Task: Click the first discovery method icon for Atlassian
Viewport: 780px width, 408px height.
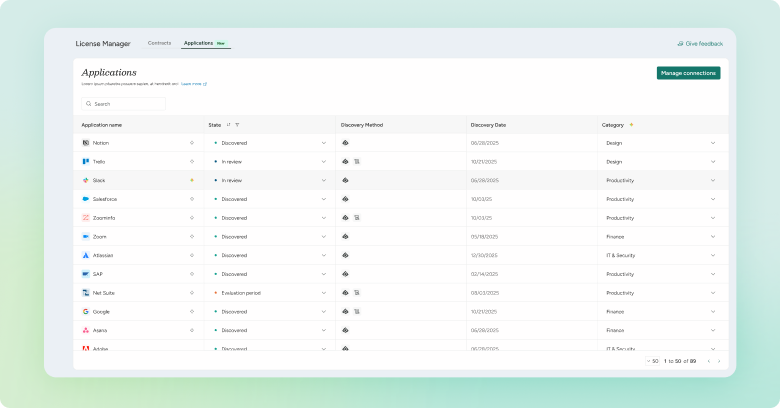Action: (x=345, y=255)
